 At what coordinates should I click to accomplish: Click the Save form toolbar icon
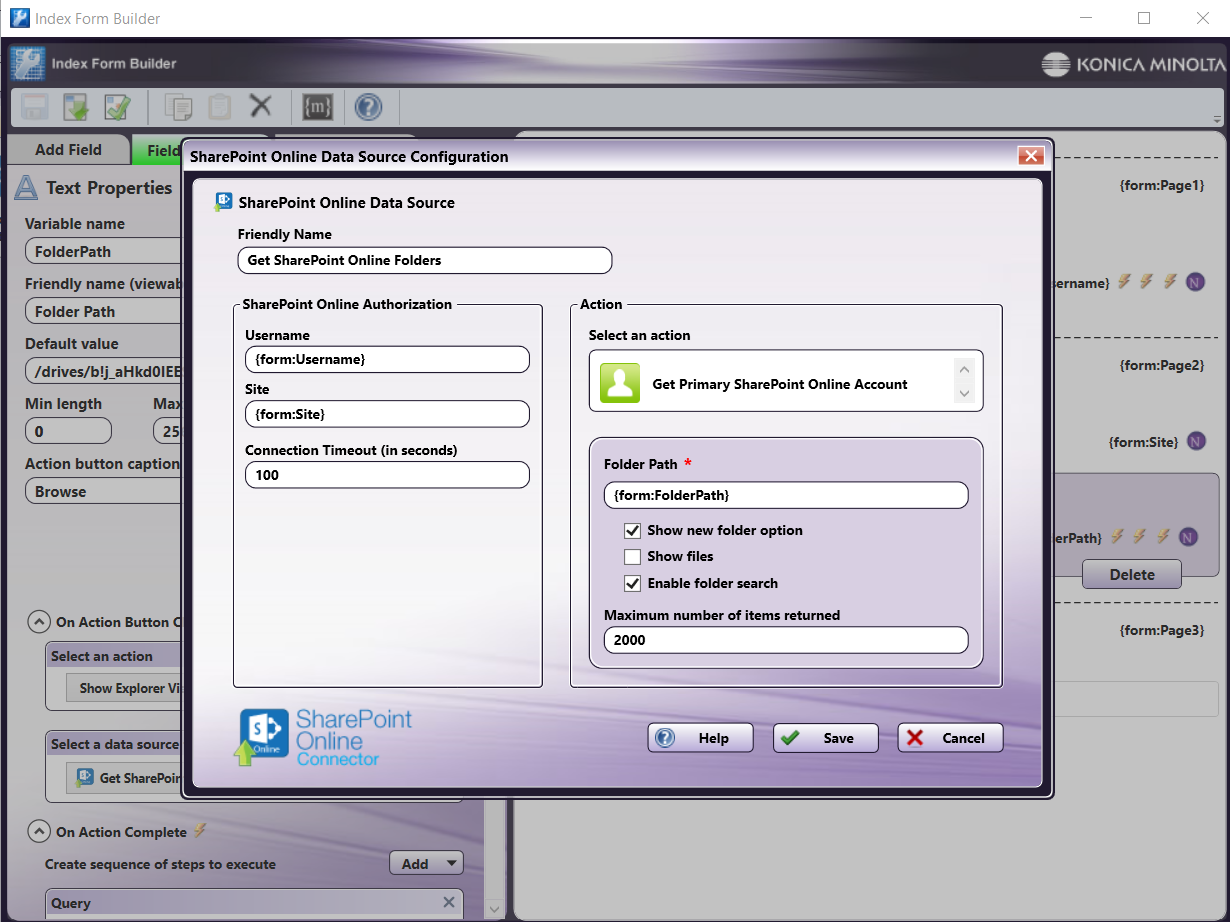point(36,106)
